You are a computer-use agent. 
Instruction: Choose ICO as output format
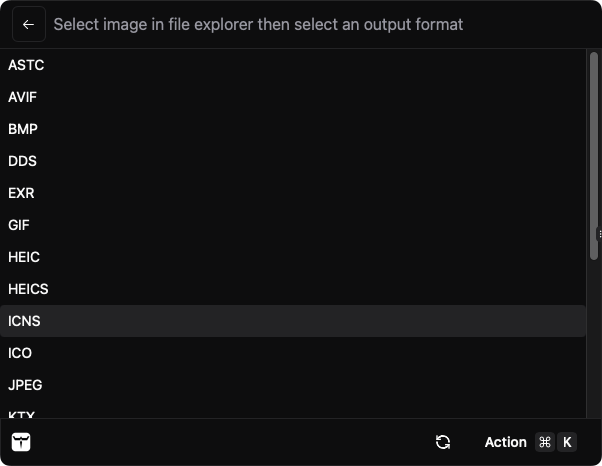tap(20, 353)
